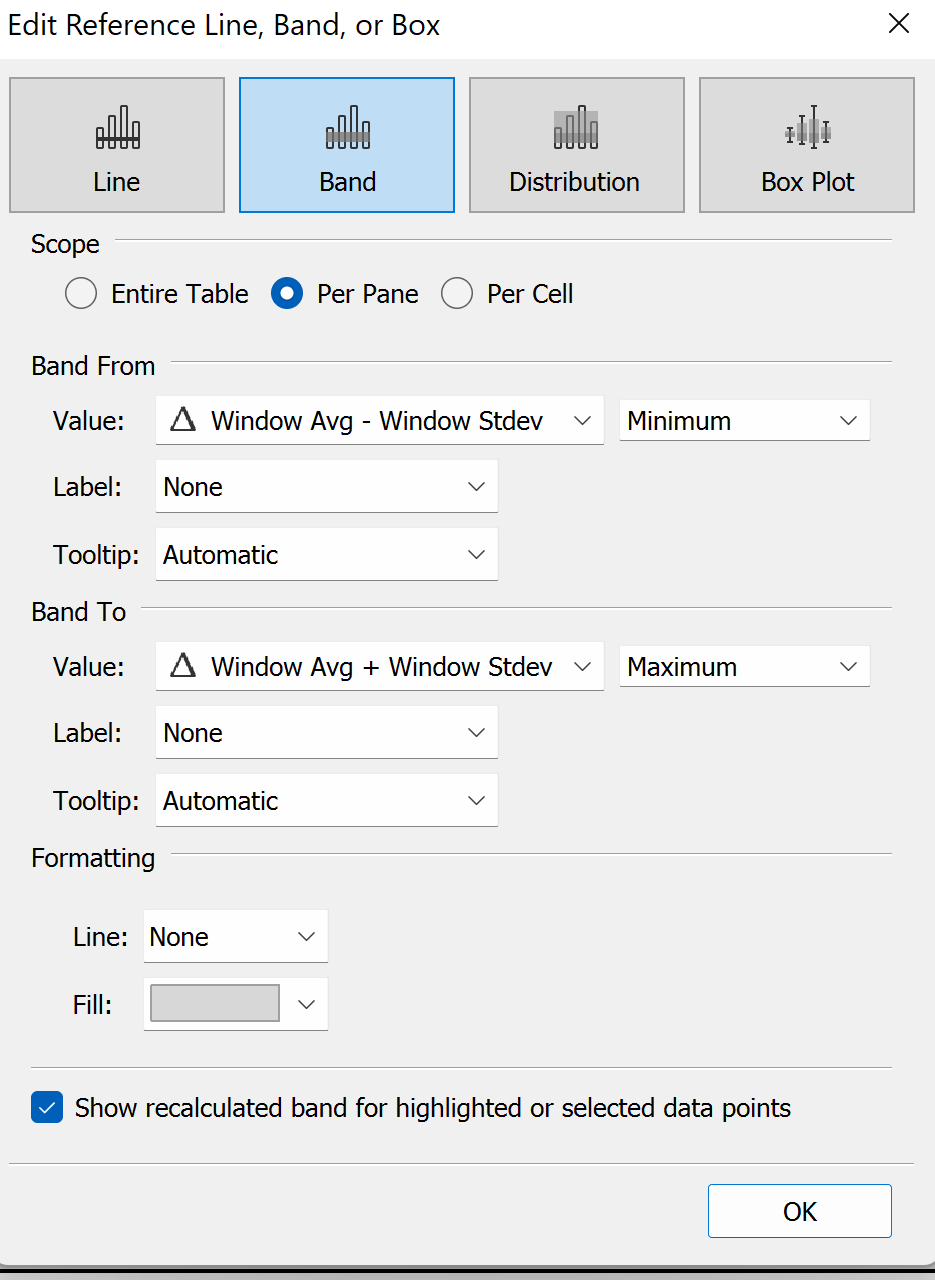Click the OK button
This screenshot has width=935, height=1280.
tap(799, 1211)
